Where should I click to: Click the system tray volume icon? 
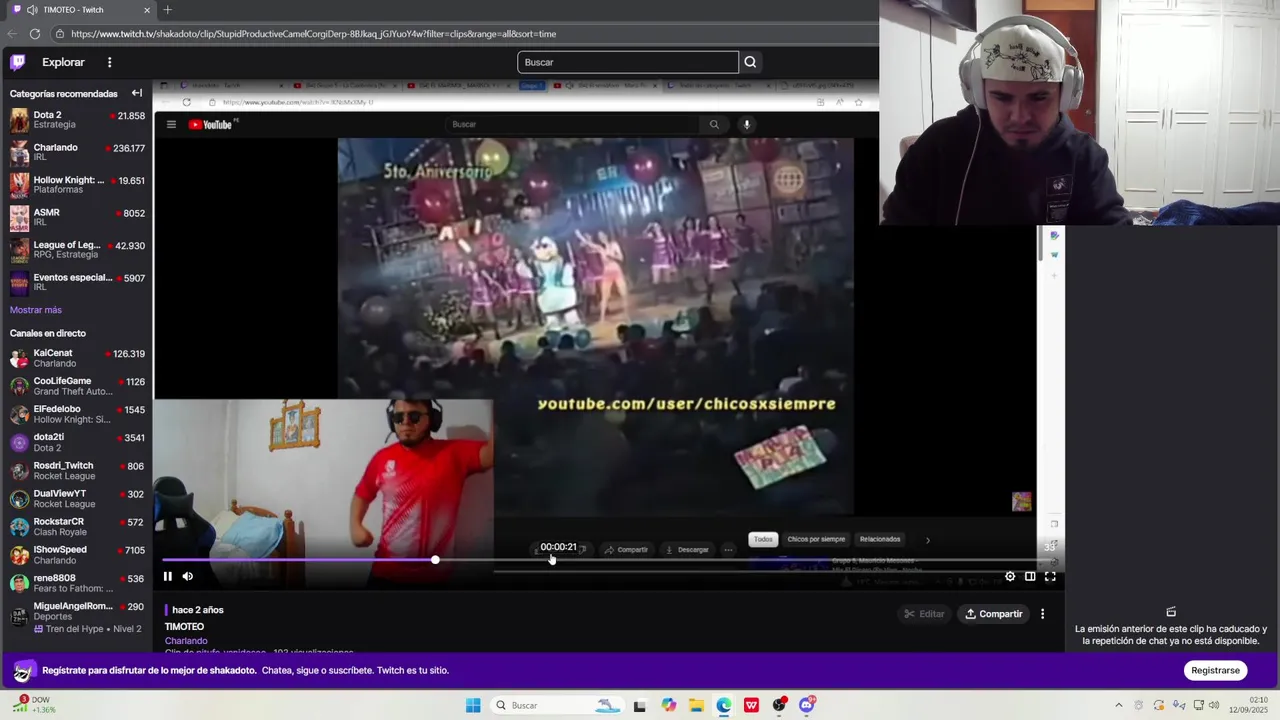[x=1213, y=705]
